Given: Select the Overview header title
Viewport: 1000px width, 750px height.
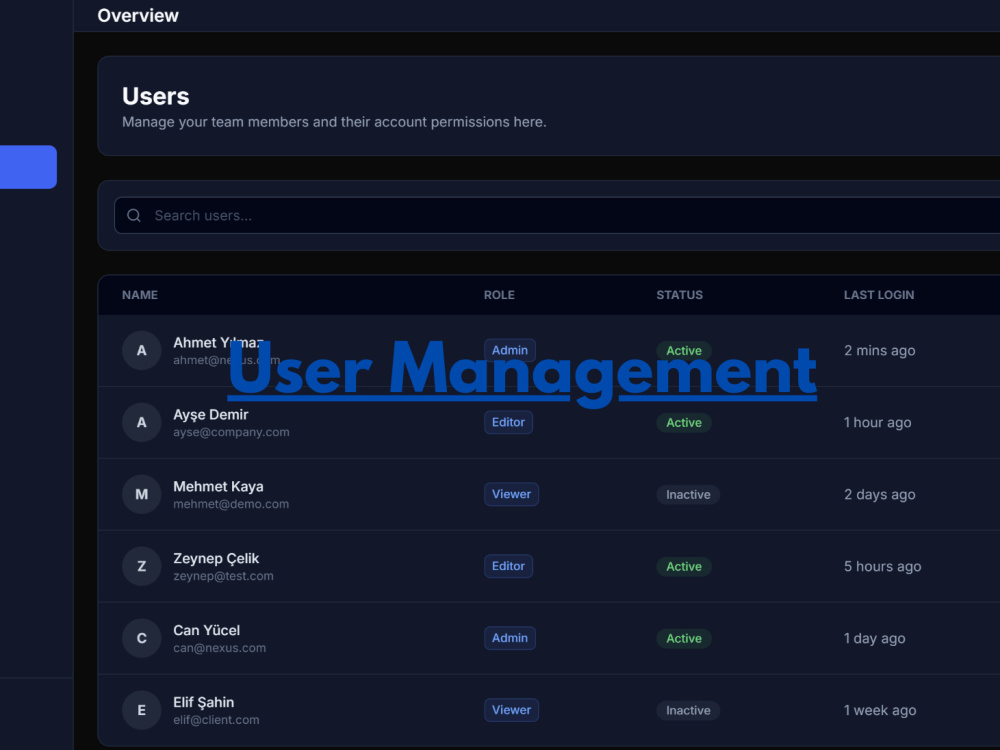Looking at the screenshot, I should tap(138, 15).
